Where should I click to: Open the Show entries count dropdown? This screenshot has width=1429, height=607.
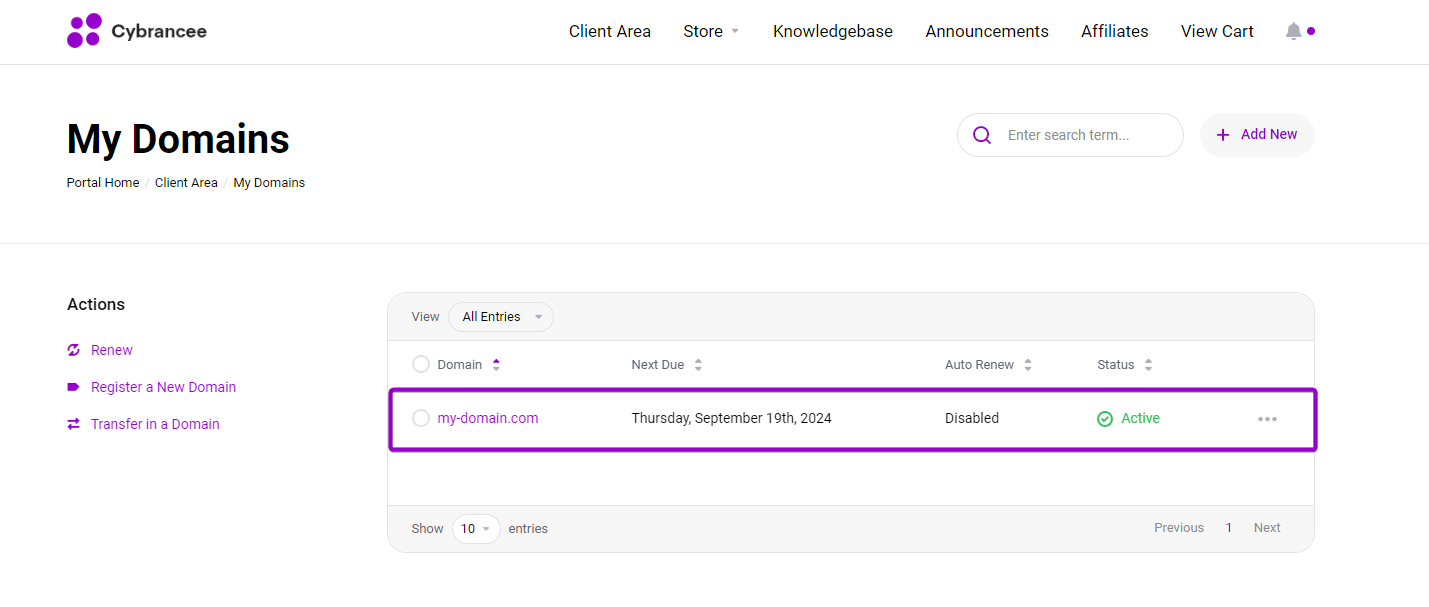[476, 528]
